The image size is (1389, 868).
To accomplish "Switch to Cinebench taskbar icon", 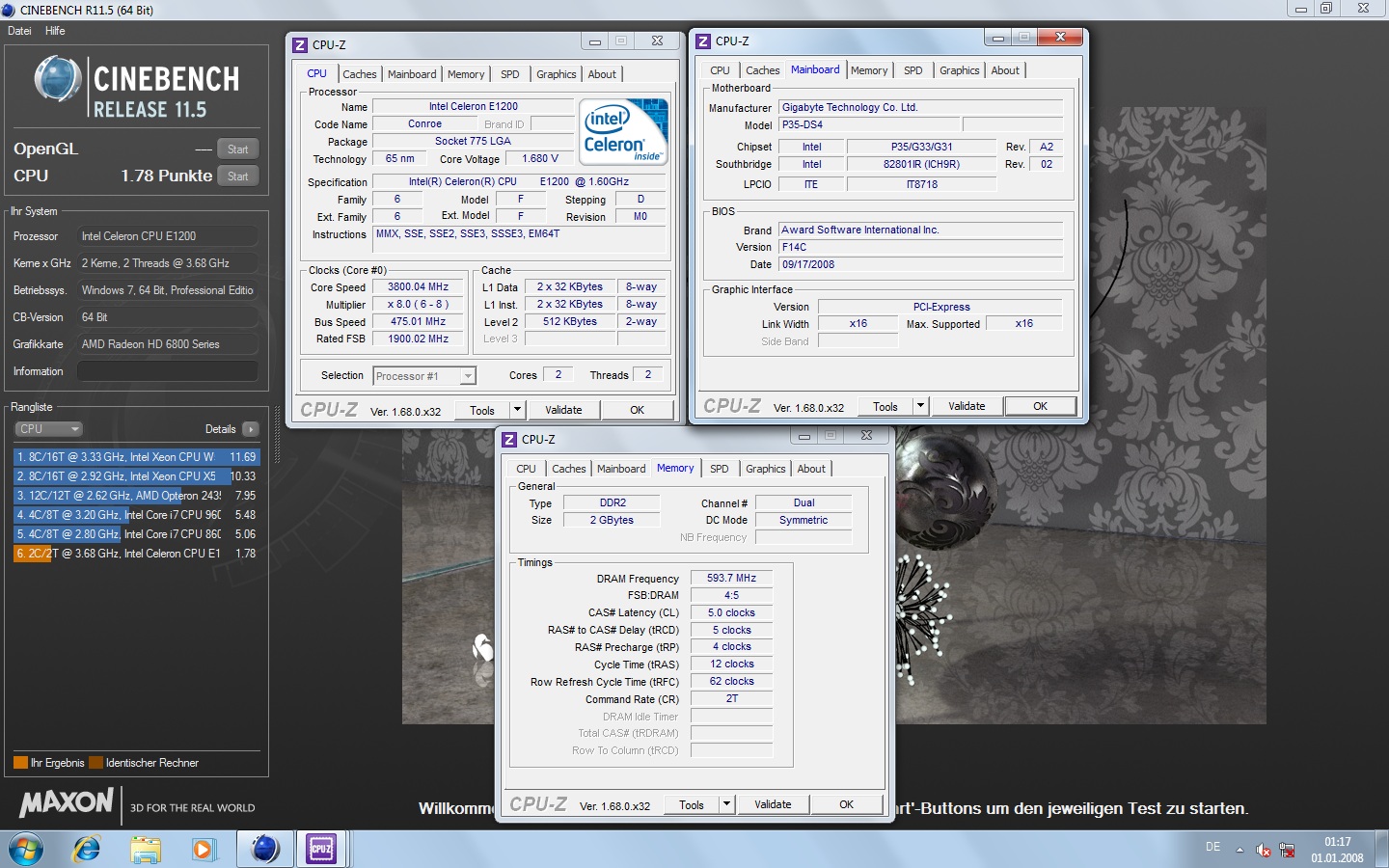I will pyautogui.click(x=264, y=849).
